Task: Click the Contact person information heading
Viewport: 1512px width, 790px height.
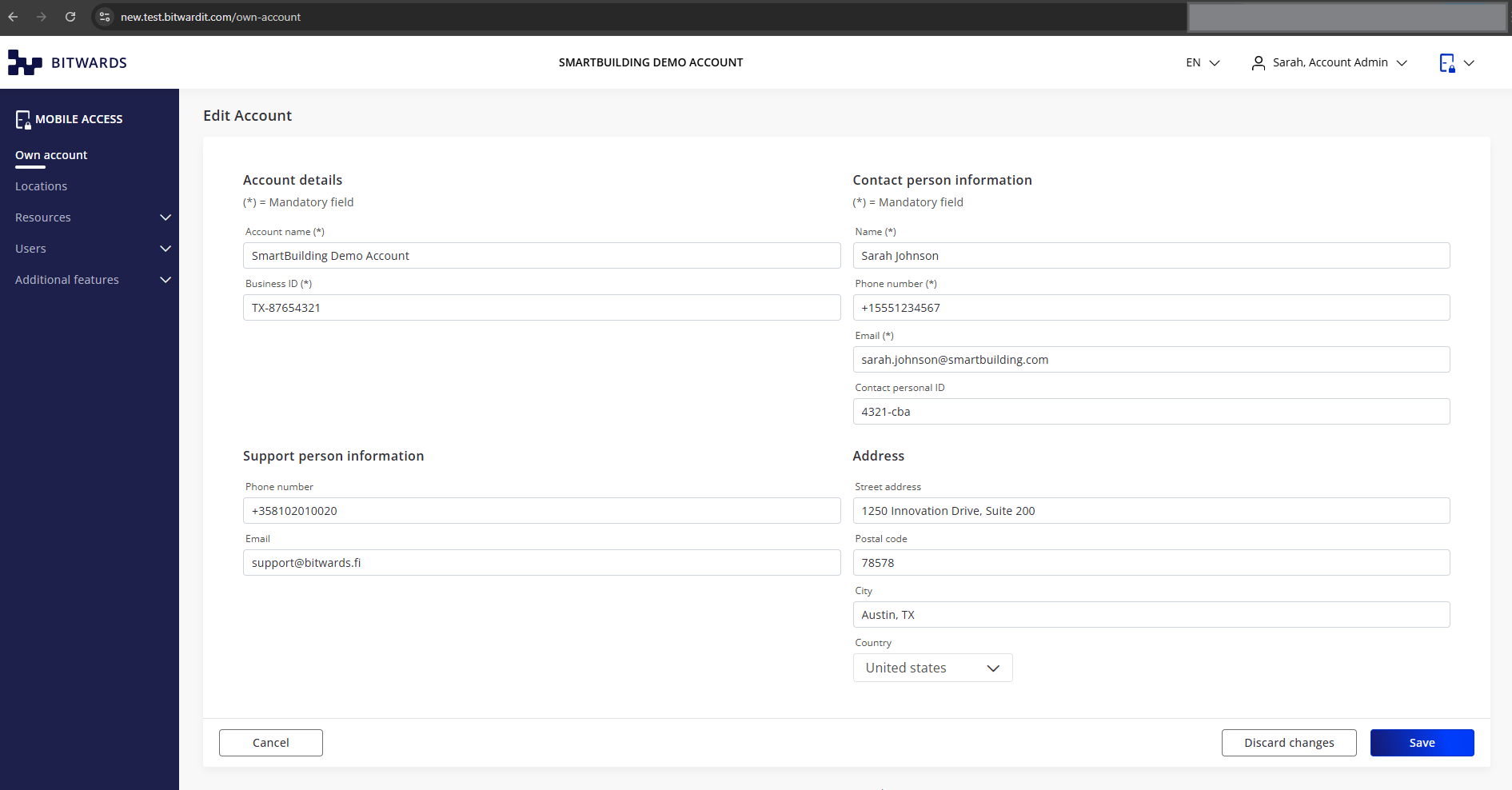Action: pyautogui.click(x=942, y=180)
